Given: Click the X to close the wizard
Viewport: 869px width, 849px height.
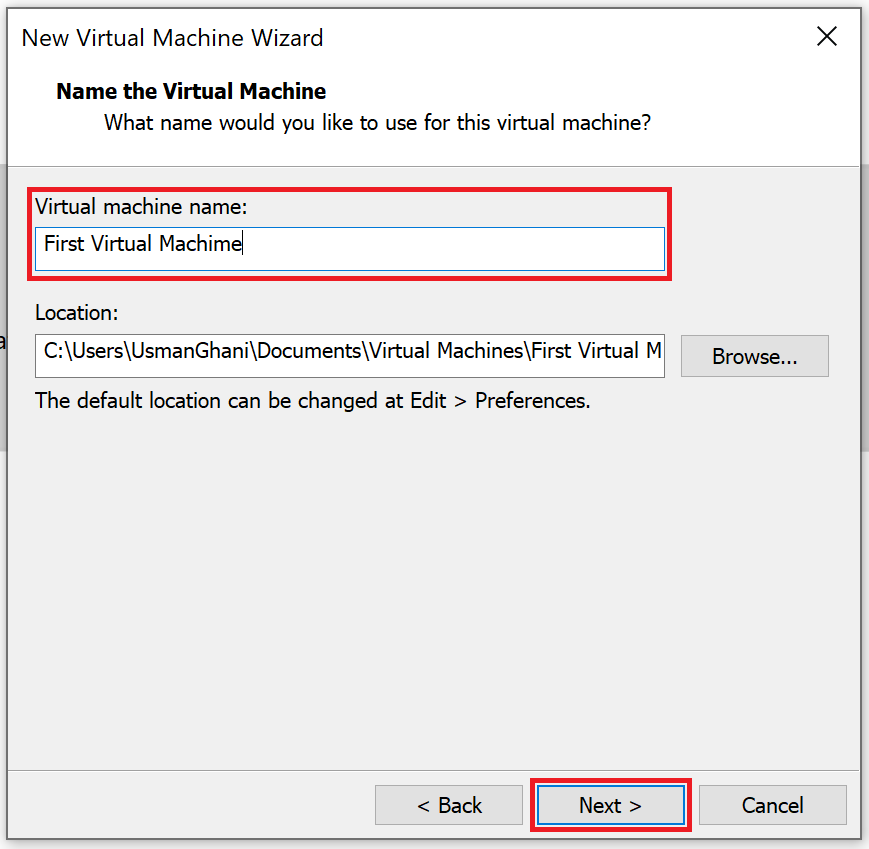Looking at the screenshot, I should pyautogui.click(x=826, y=36).
